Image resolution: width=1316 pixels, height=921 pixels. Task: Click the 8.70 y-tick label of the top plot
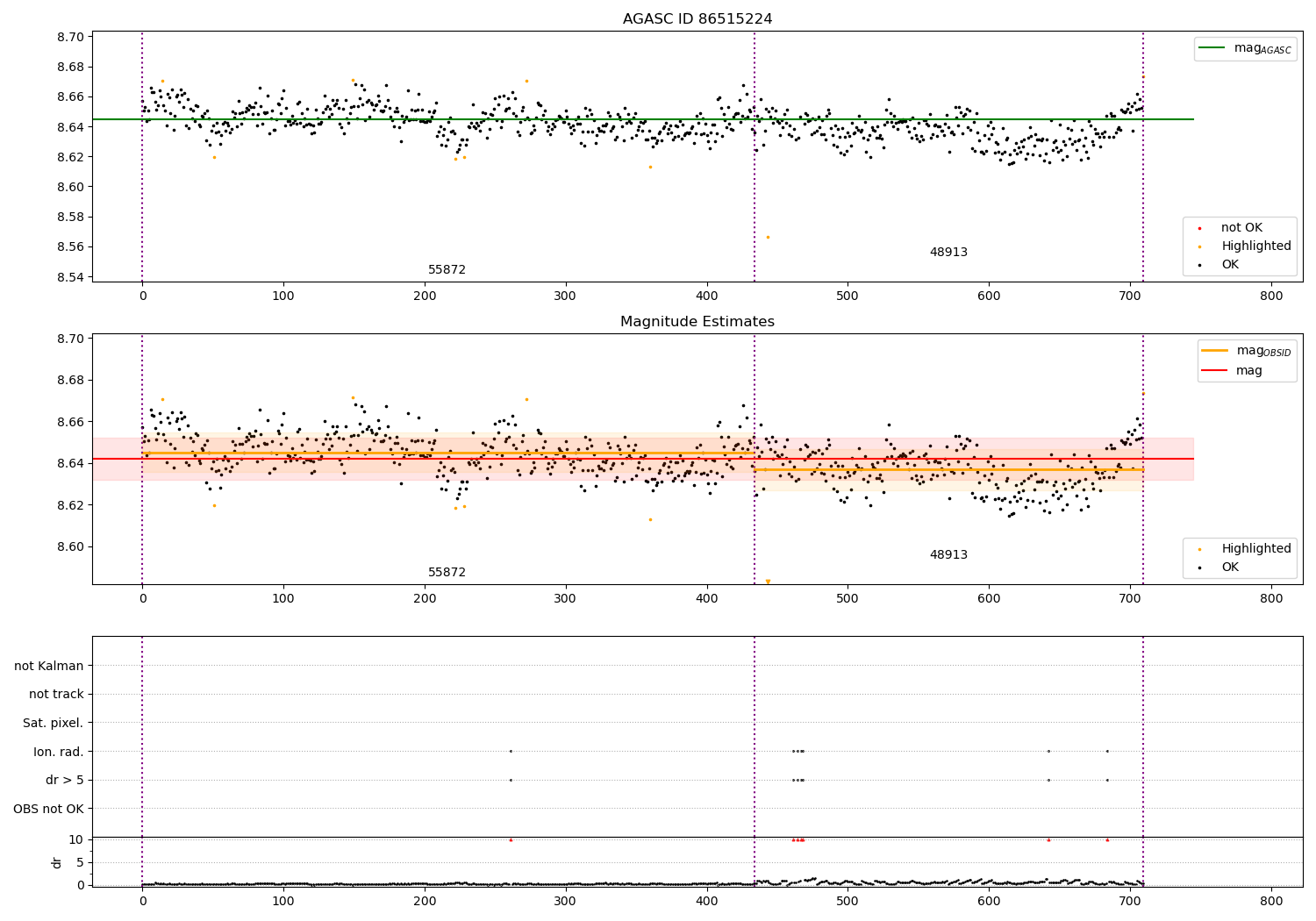click(72, 37)
